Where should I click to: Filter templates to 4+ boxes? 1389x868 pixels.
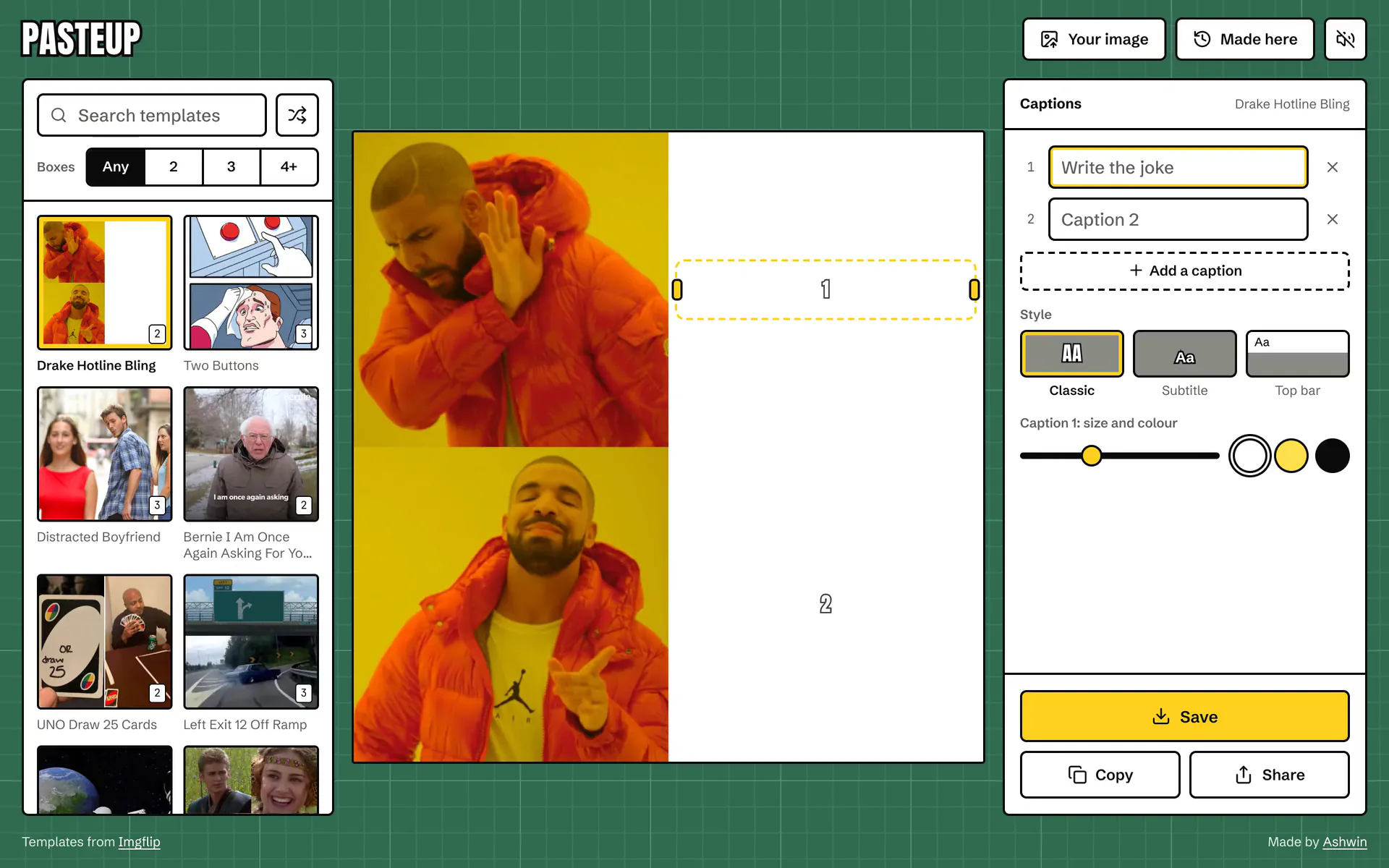[289, 167]
